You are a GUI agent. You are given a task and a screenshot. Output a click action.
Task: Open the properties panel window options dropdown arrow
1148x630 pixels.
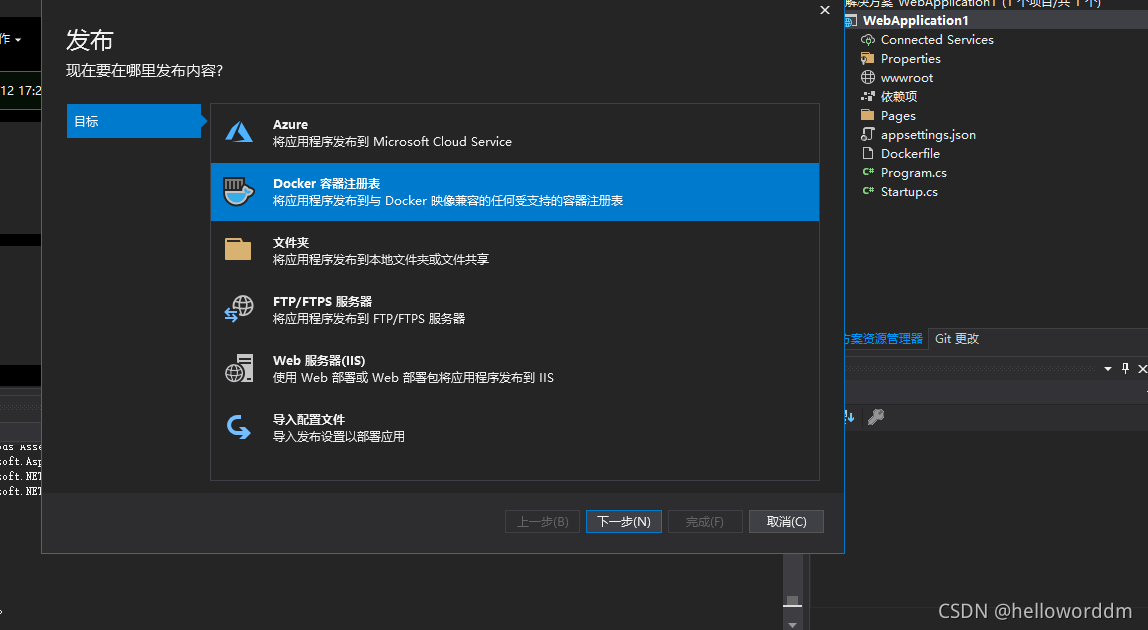tap(1108, 368)
